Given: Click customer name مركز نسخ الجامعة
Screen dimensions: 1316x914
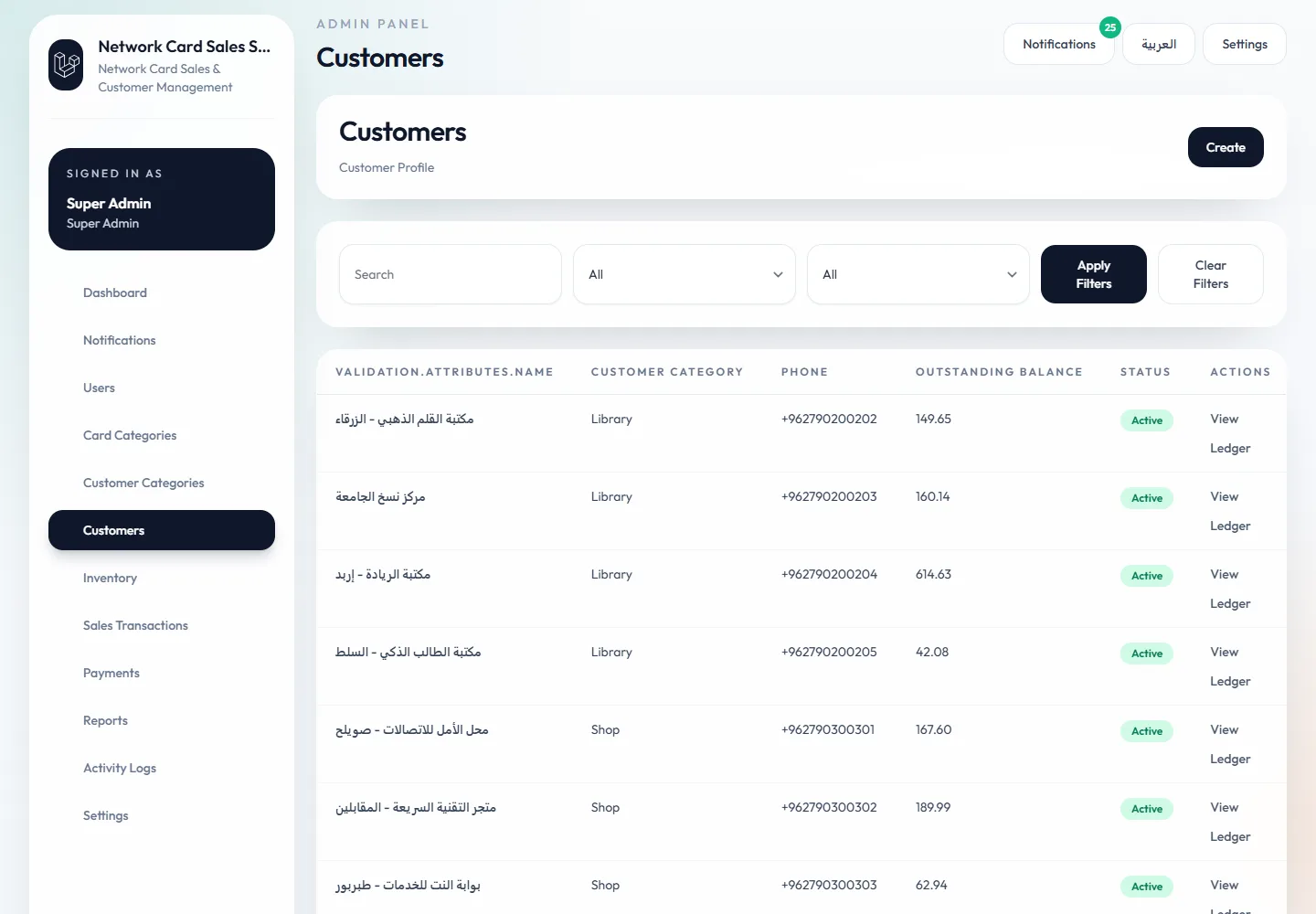Looking at the screenshot, I should 380,496.
